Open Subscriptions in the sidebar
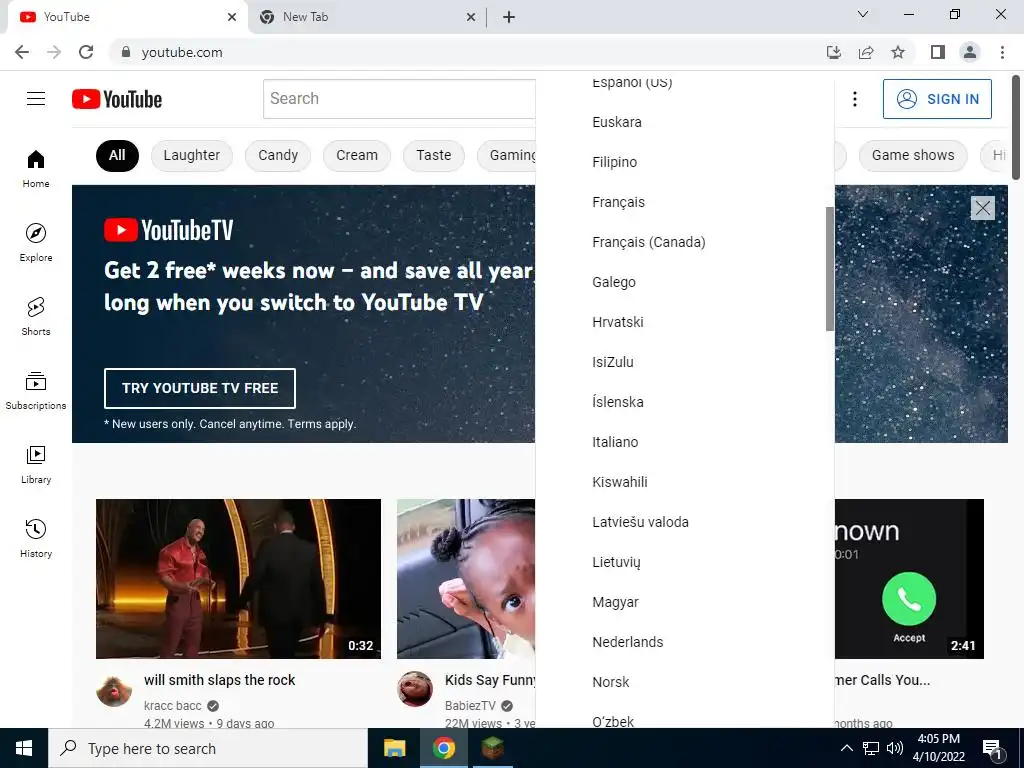Screen dimensions: 1024x768 pos(36,391)
